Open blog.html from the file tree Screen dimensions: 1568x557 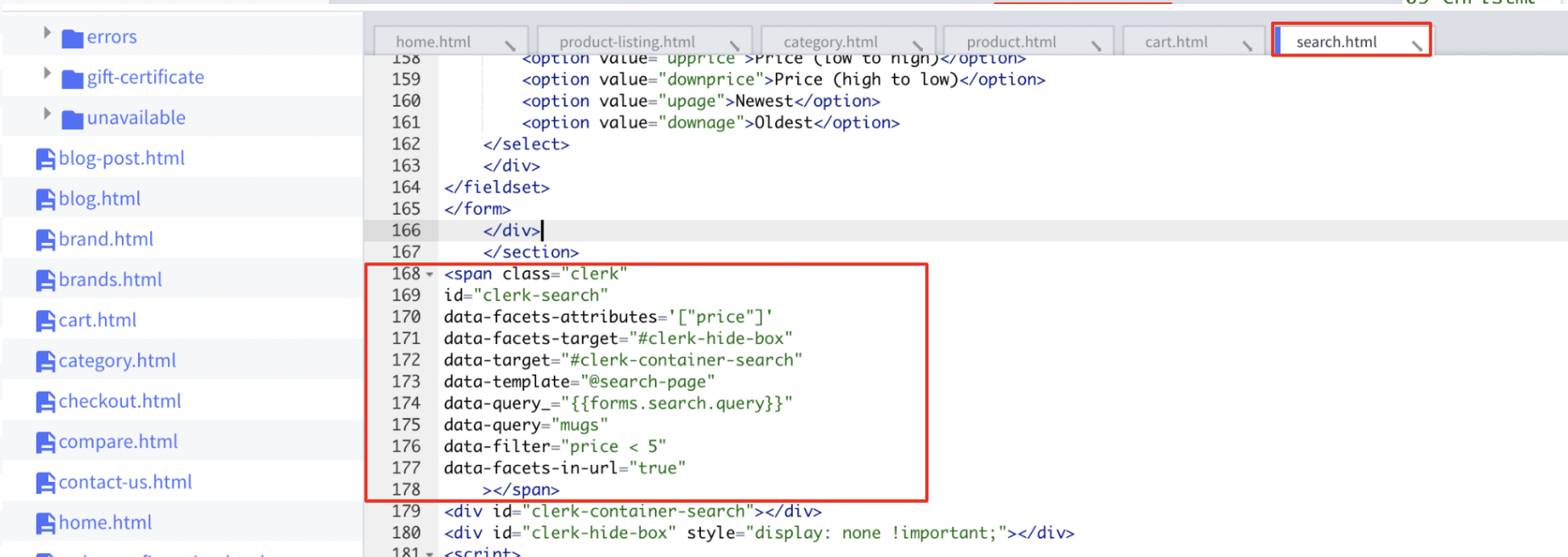(99, 199)
